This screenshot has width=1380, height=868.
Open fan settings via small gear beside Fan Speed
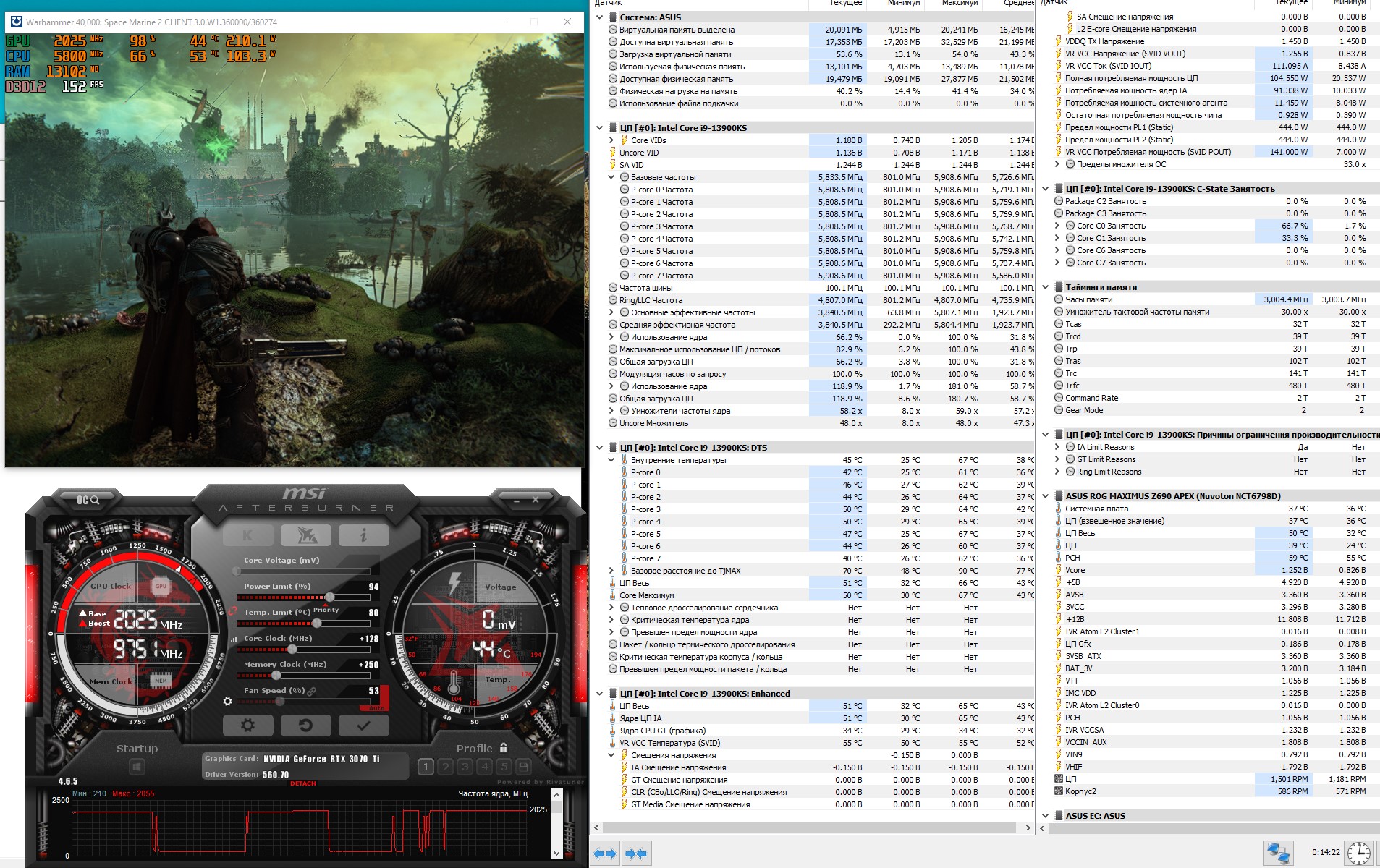click(228, 702)
